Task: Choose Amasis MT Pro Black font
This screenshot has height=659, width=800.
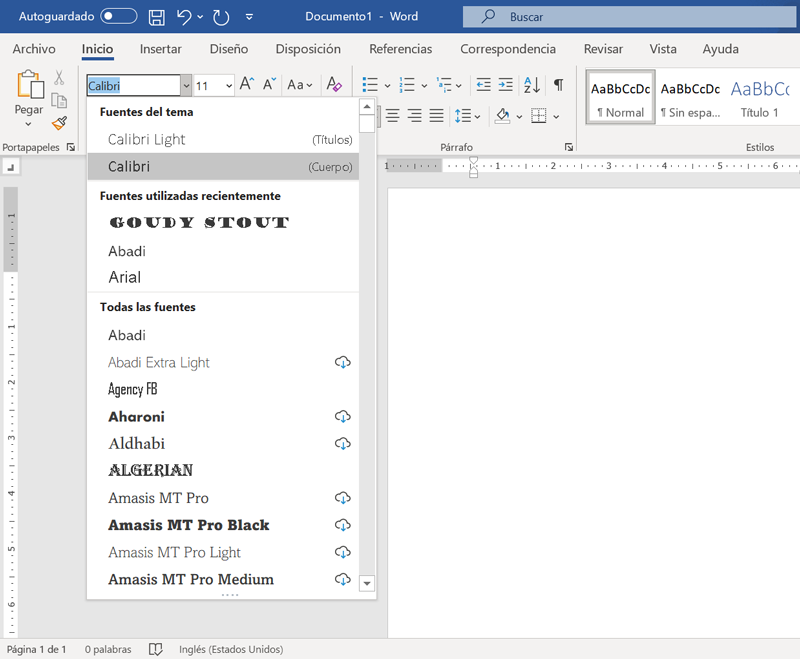Action: click(223, 525)
